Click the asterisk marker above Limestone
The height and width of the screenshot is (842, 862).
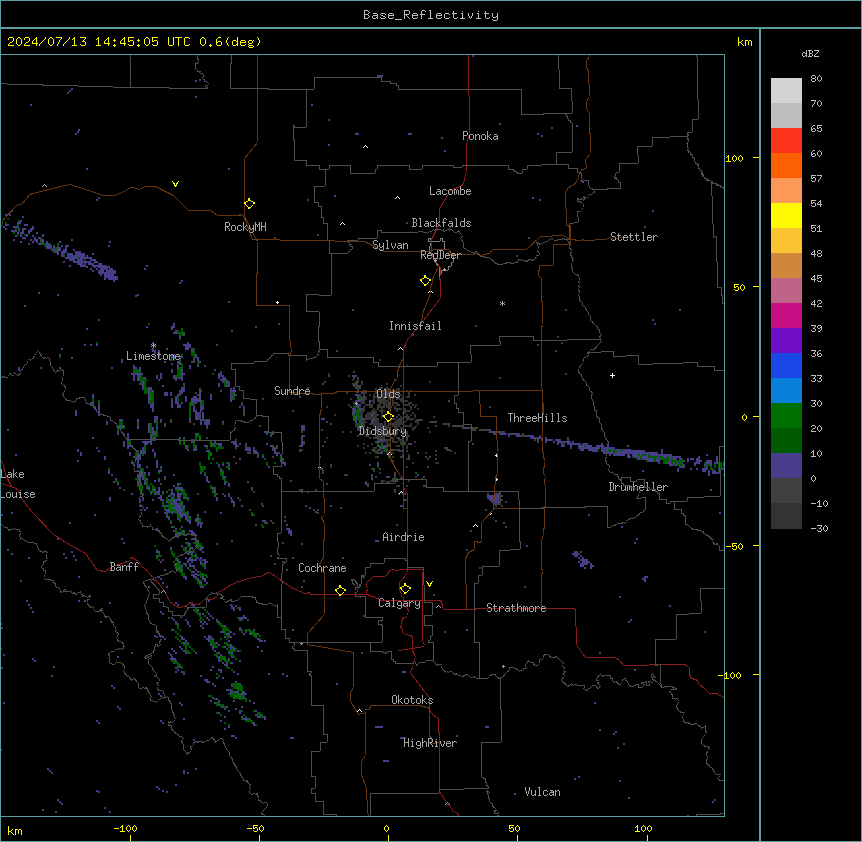(153, 346)
